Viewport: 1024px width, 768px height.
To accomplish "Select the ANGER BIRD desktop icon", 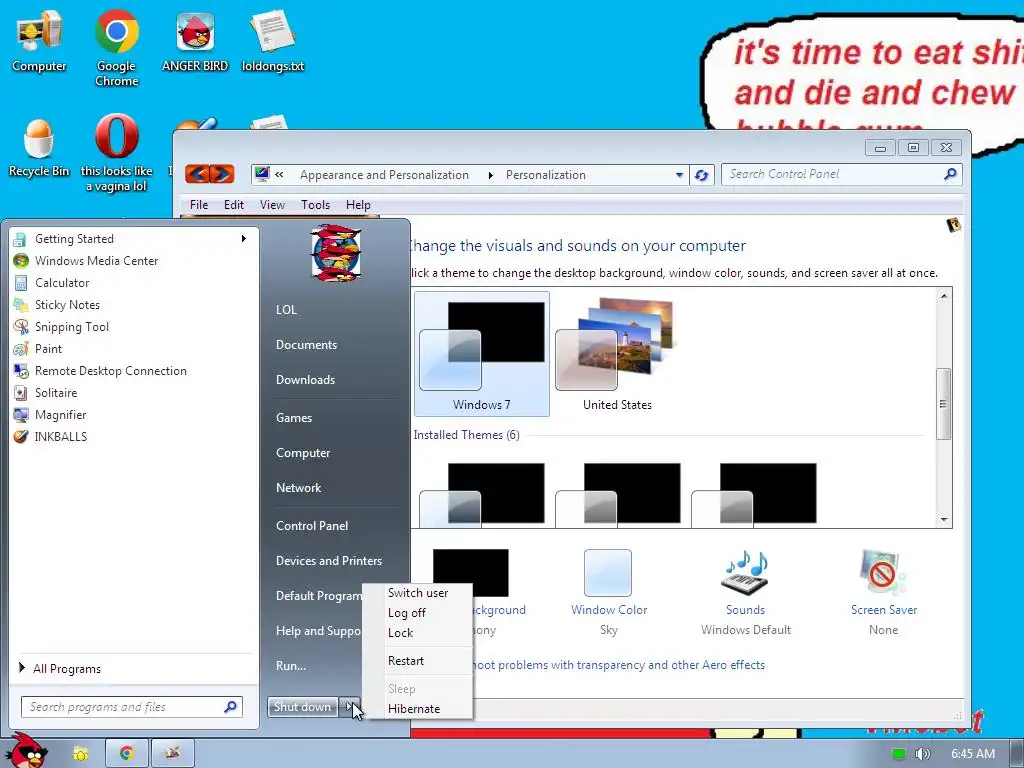I will (195, 41).
